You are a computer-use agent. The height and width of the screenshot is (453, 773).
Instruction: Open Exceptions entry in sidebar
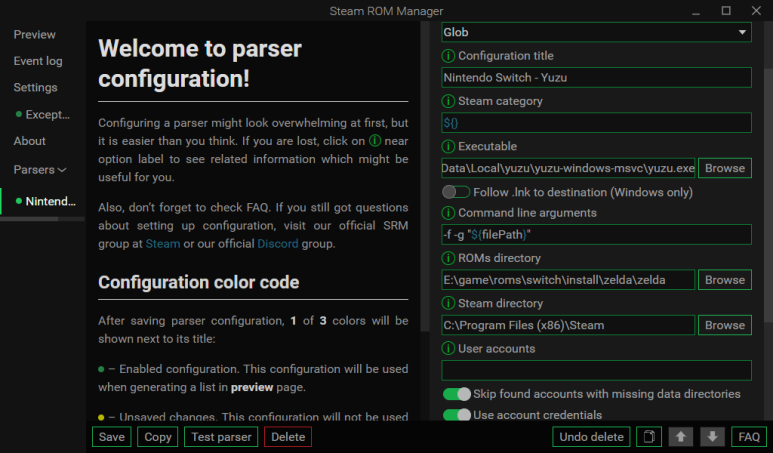(43, 114)
